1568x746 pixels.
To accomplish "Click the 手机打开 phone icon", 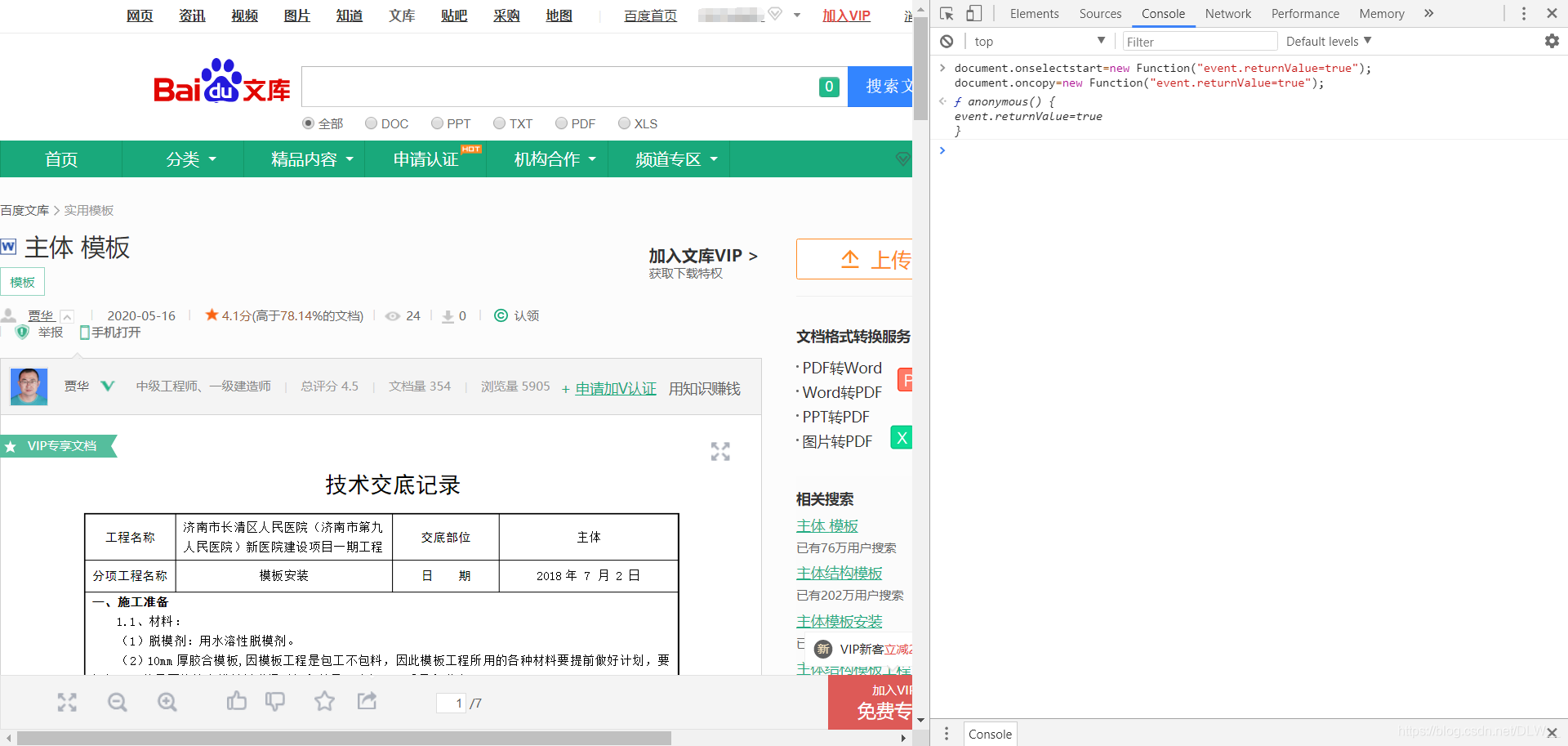I will [x=84, y=333].
